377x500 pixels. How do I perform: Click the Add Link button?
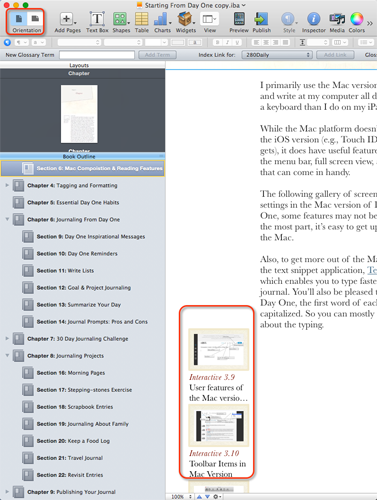pos(335,55)
